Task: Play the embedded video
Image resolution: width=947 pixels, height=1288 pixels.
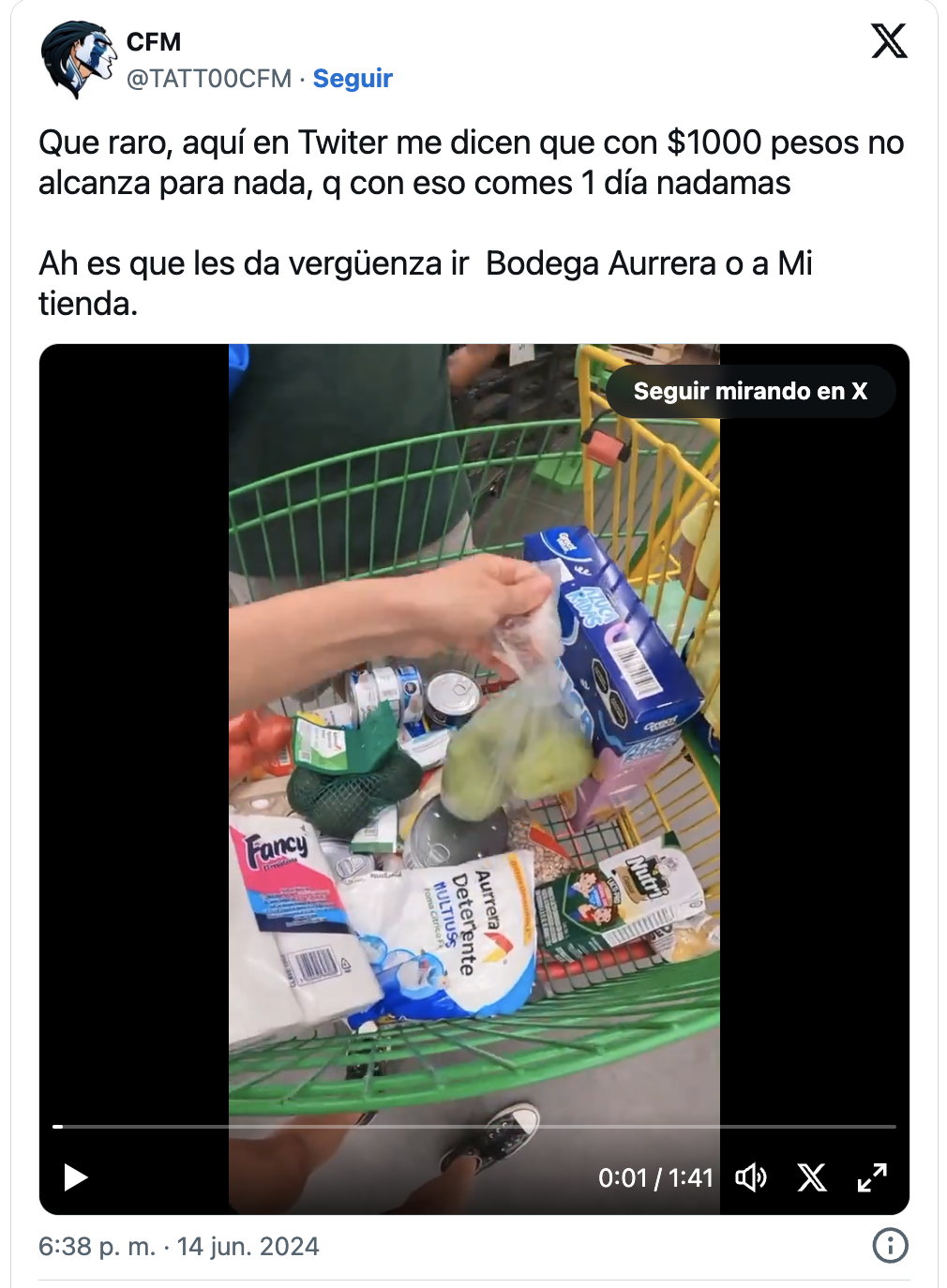Action: pos(75,1177)
